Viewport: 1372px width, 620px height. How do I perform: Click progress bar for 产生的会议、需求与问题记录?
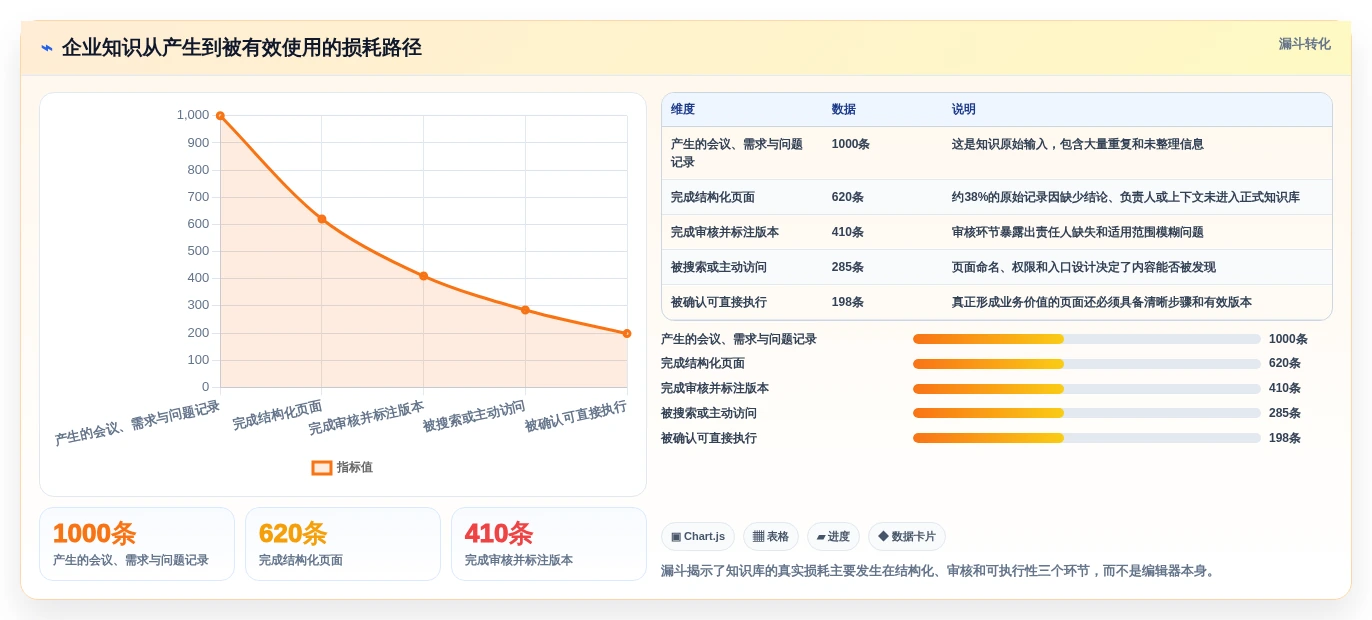point(1087,339)
